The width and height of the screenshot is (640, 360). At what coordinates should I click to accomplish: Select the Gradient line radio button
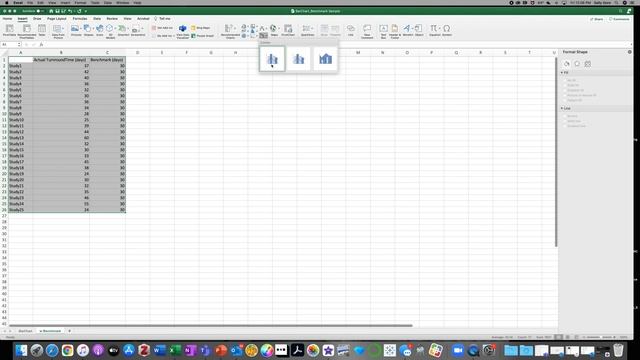[565, 126]
